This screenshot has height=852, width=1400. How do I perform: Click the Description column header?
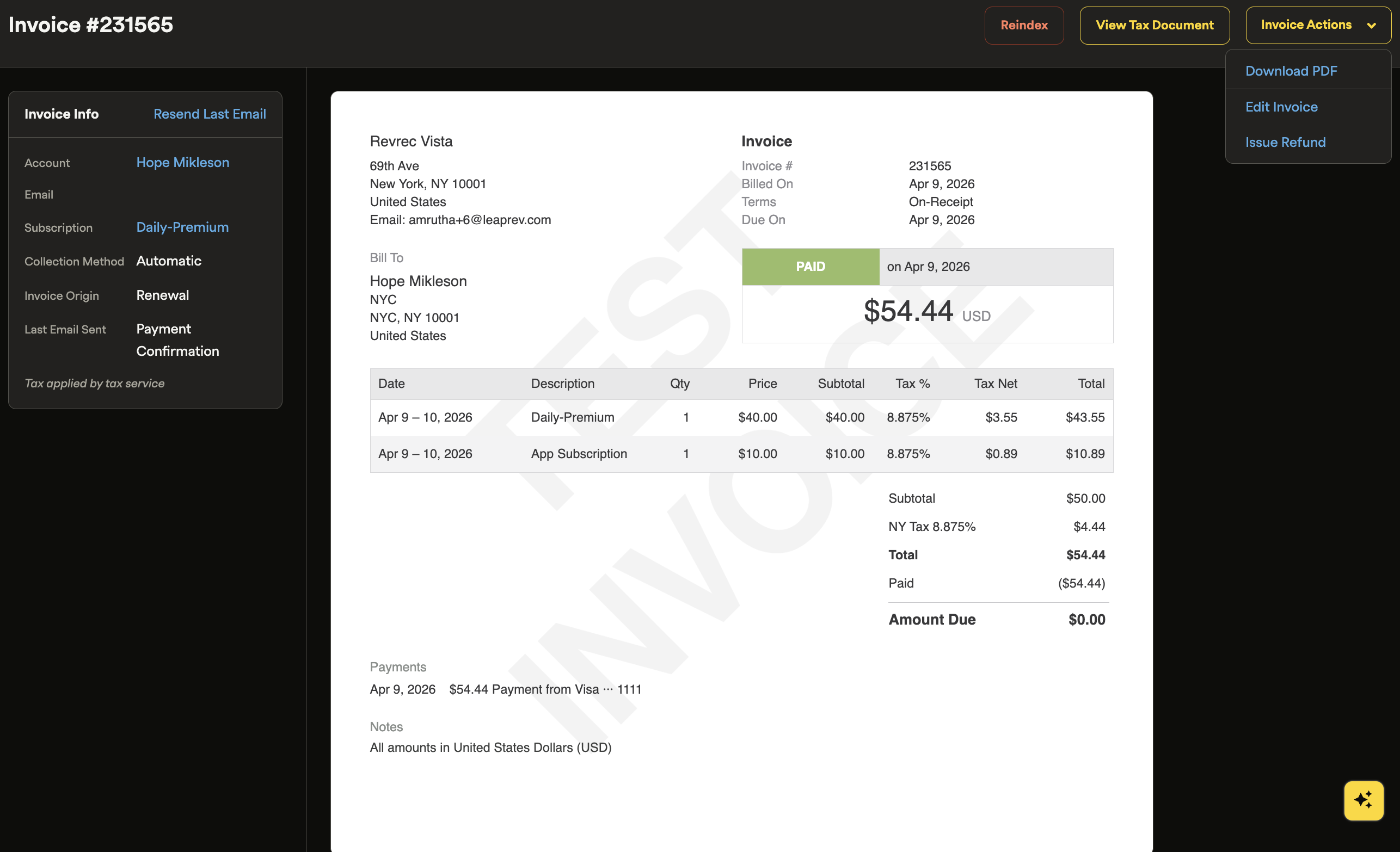(562, 384)
